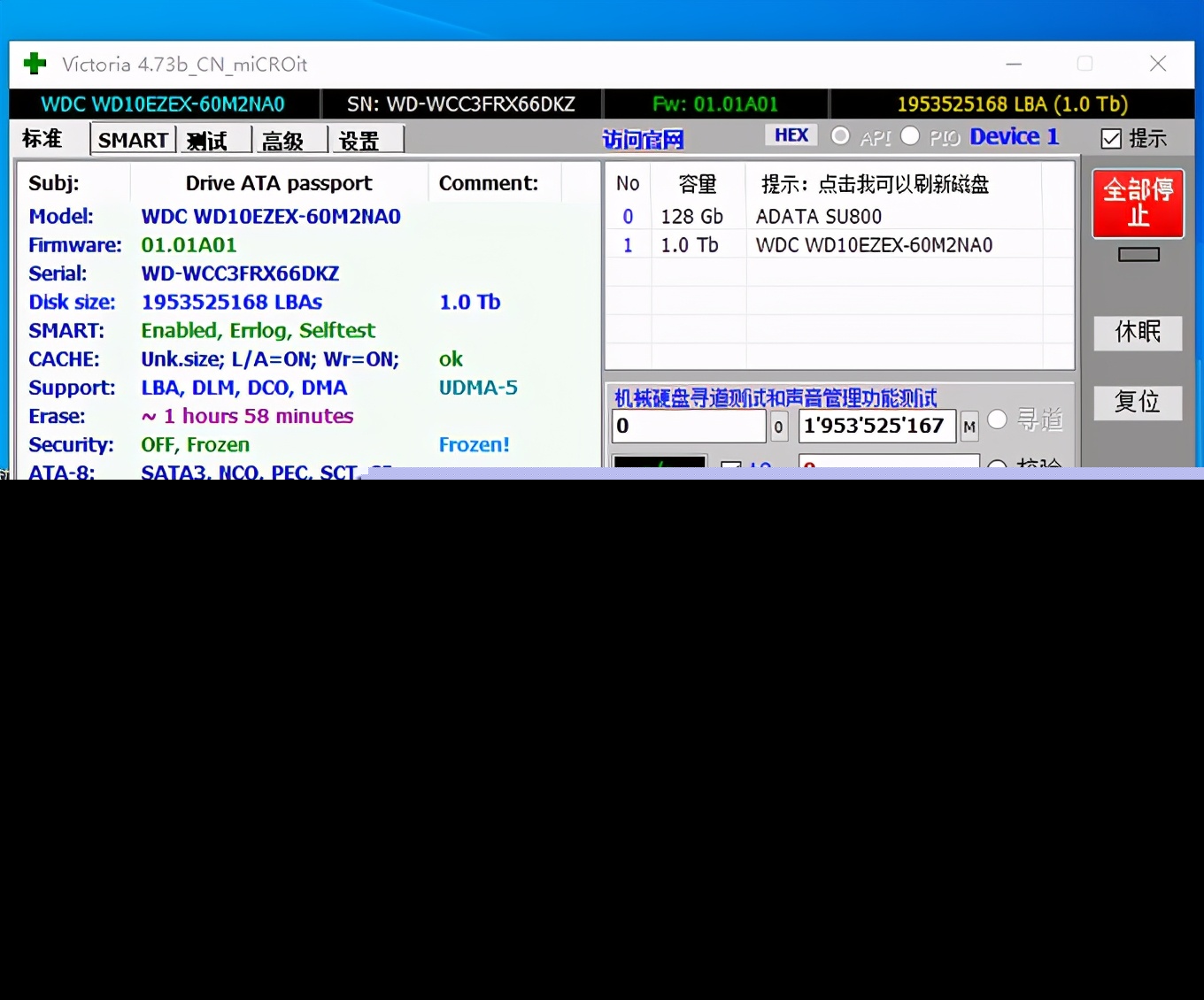The width and height of the screenshot is (1204, 1000).
Task: Click the 128 Gb capacity cell
Action: click(x=691, y=216)
